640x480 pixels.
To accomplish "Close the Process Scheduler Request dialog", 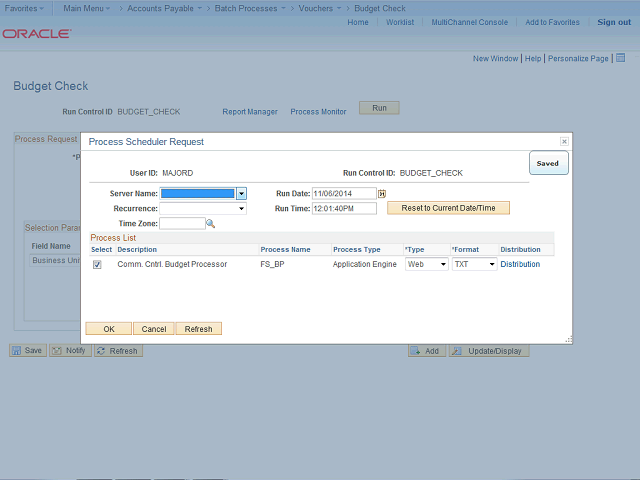I will click(564, 142).
